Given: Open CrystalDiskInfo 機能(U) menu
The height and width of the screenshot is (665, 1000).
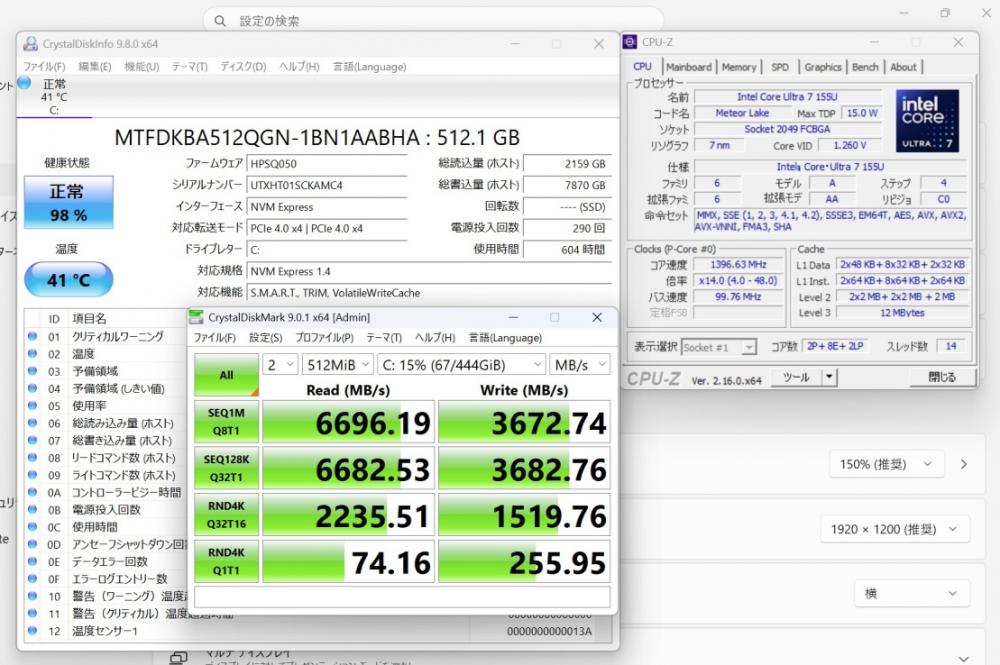Looking at the screenshot, I should click(x=142, y=66).
